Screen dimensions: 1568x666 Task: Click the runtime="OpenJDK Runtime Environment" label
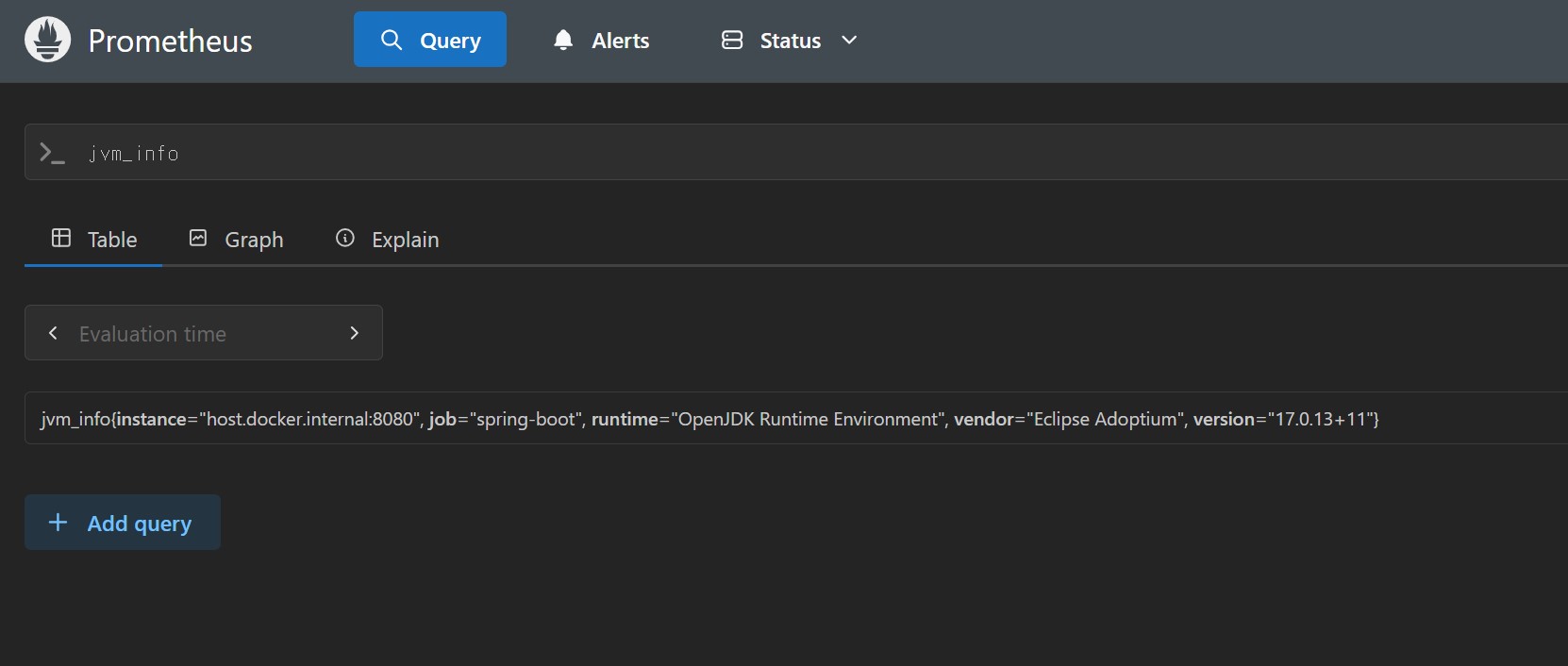pyautogui.click(x=769, y=419)
